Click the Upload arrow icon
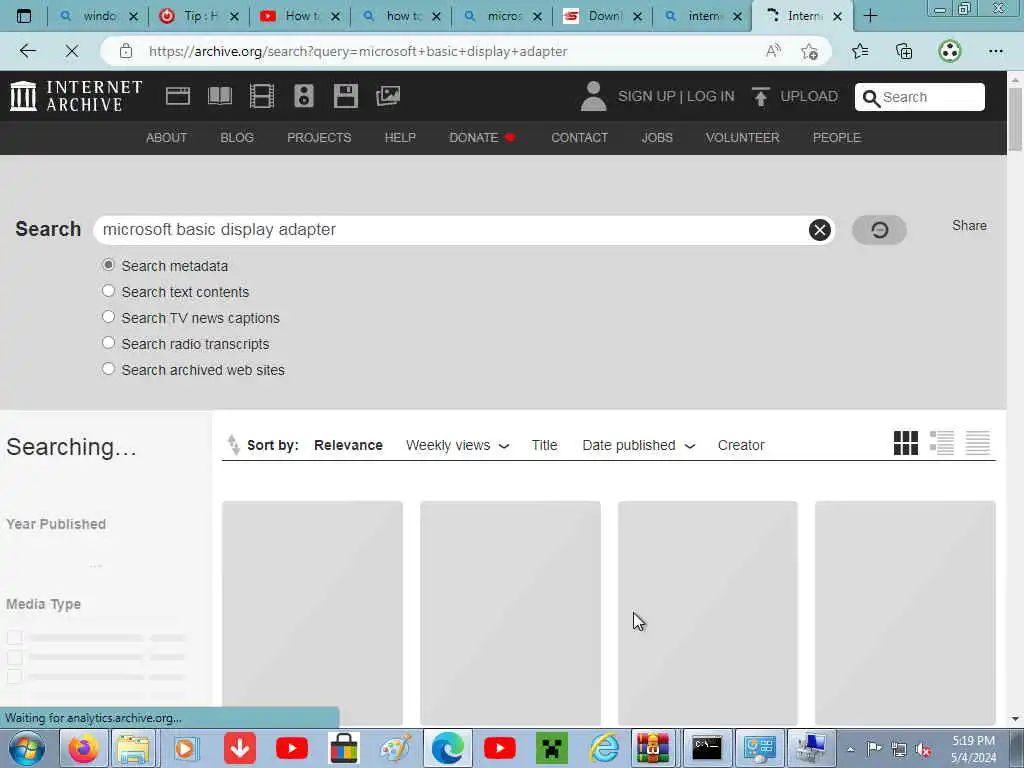 (760, 97)
